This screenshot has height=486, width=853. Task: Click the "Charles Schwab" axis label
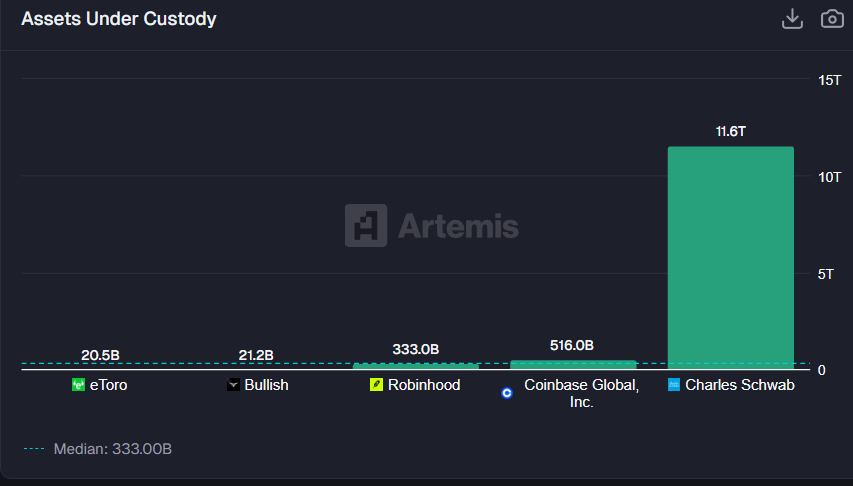coord(740,385)
